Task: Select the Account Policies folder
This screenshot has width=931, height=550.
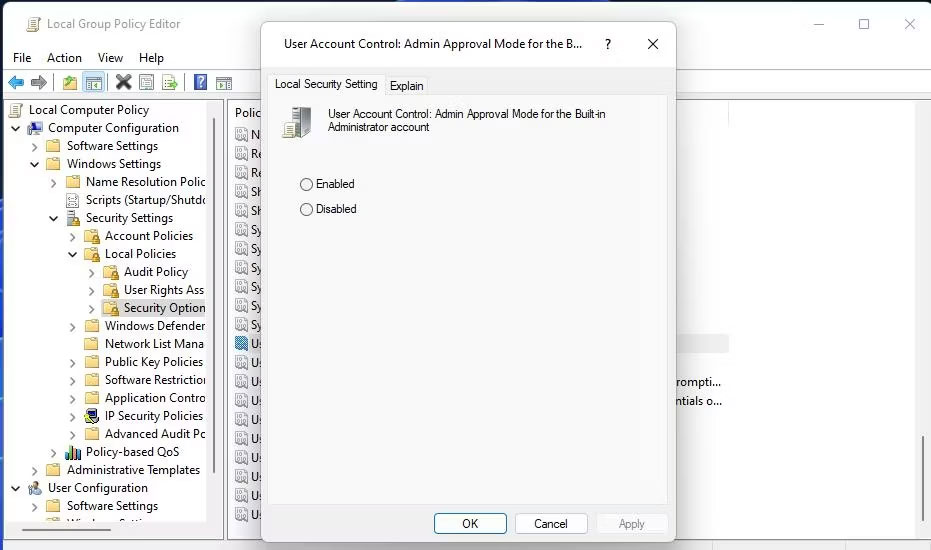Action: tap(149, 236)
